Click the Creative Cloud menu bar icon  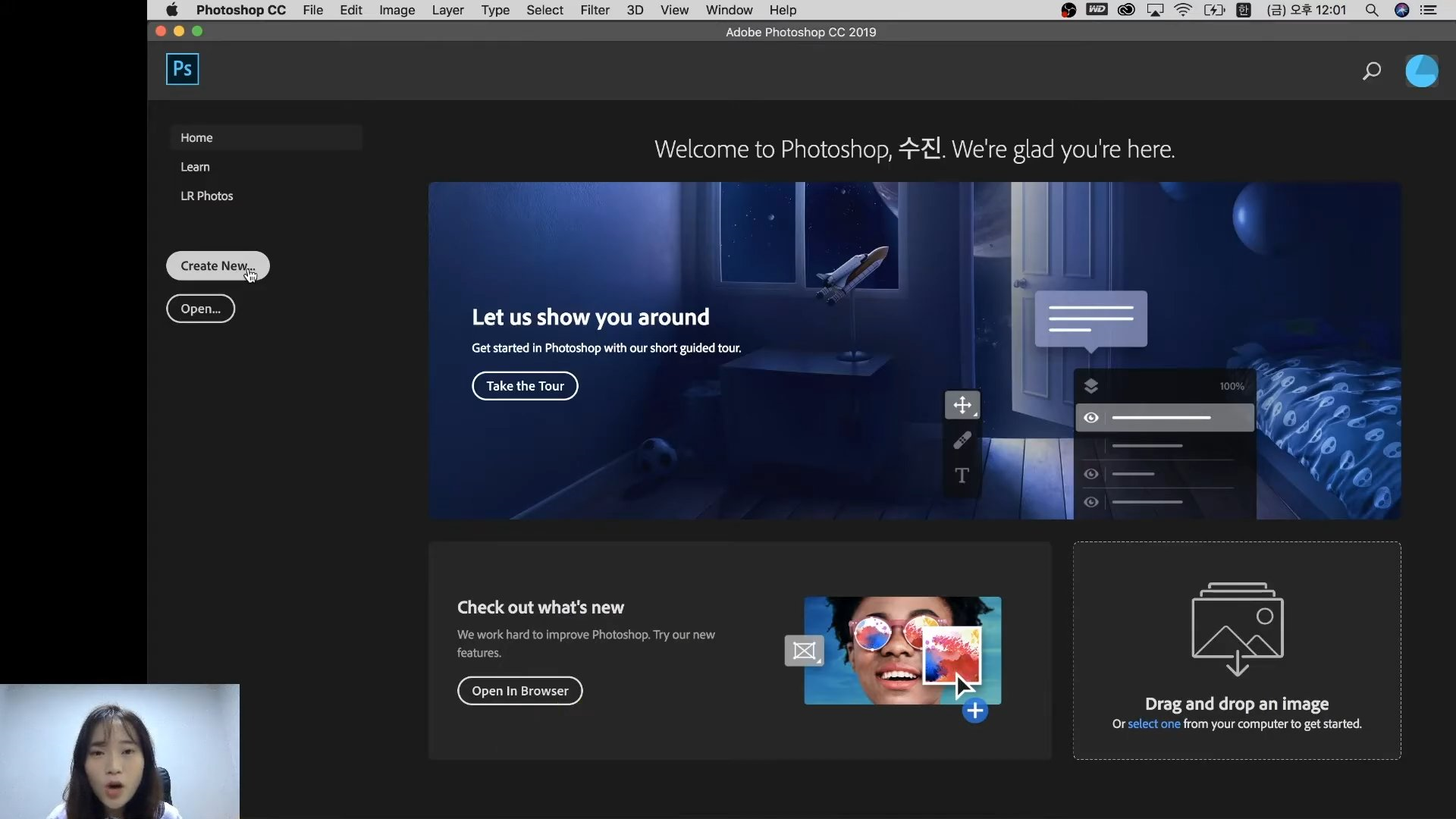pyautogui.click(x=1126, y=10)
